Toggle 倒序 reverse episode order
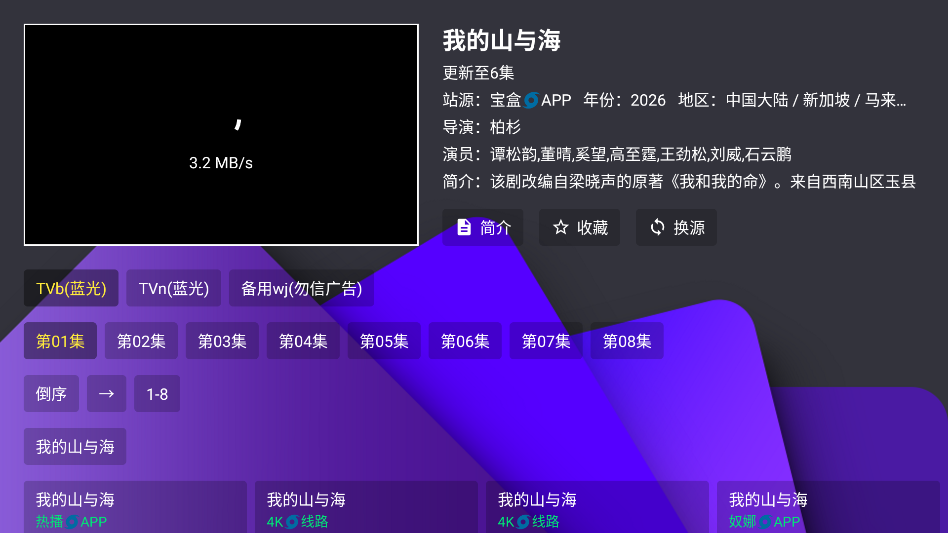Viewport: 948px width, 533px height. coord(51,393)
